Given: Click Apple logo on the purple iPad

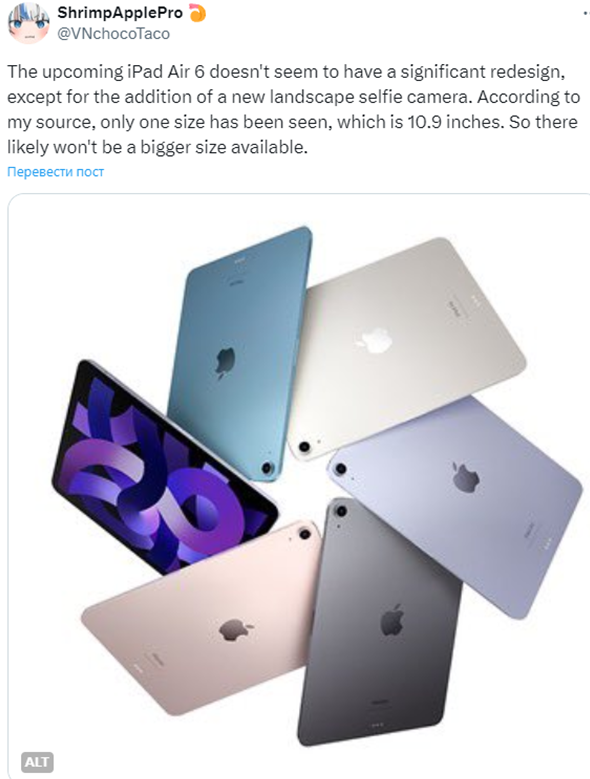Looking at the screenshot, I should pos(466,477).
